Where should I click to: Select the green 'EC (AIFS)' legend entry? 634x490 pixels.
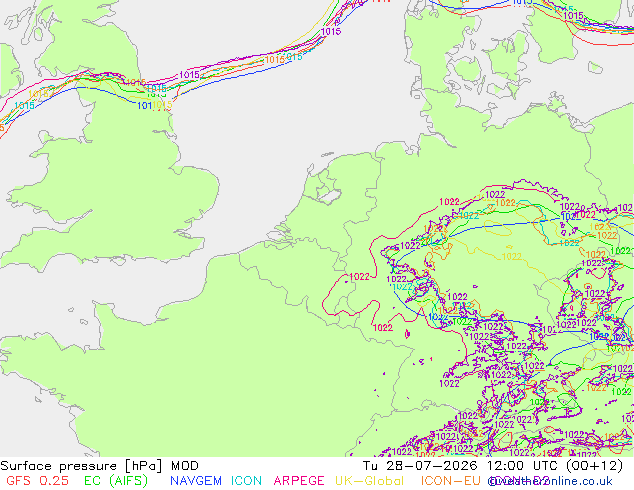[116, 481]
